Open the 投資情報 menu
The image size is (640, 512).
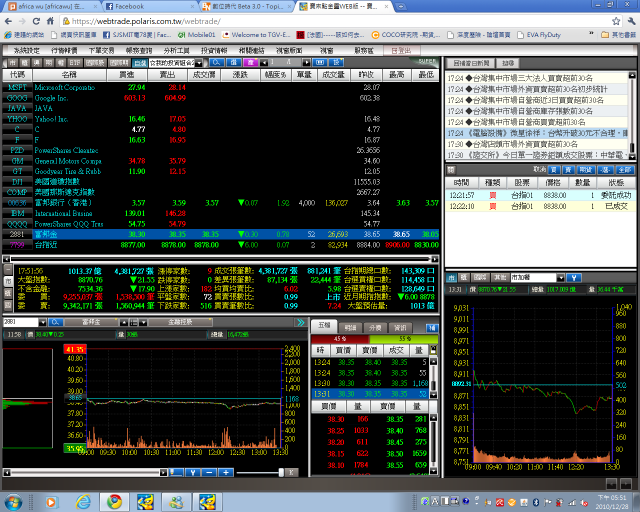[x=214, y=51]
